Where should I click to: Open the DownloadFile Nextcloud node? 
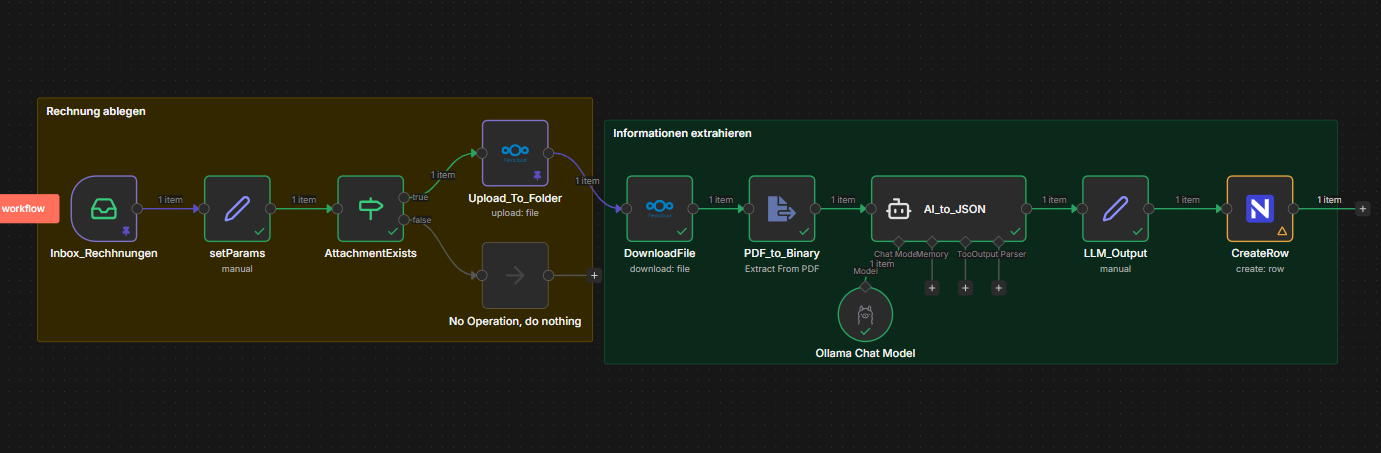659,208
